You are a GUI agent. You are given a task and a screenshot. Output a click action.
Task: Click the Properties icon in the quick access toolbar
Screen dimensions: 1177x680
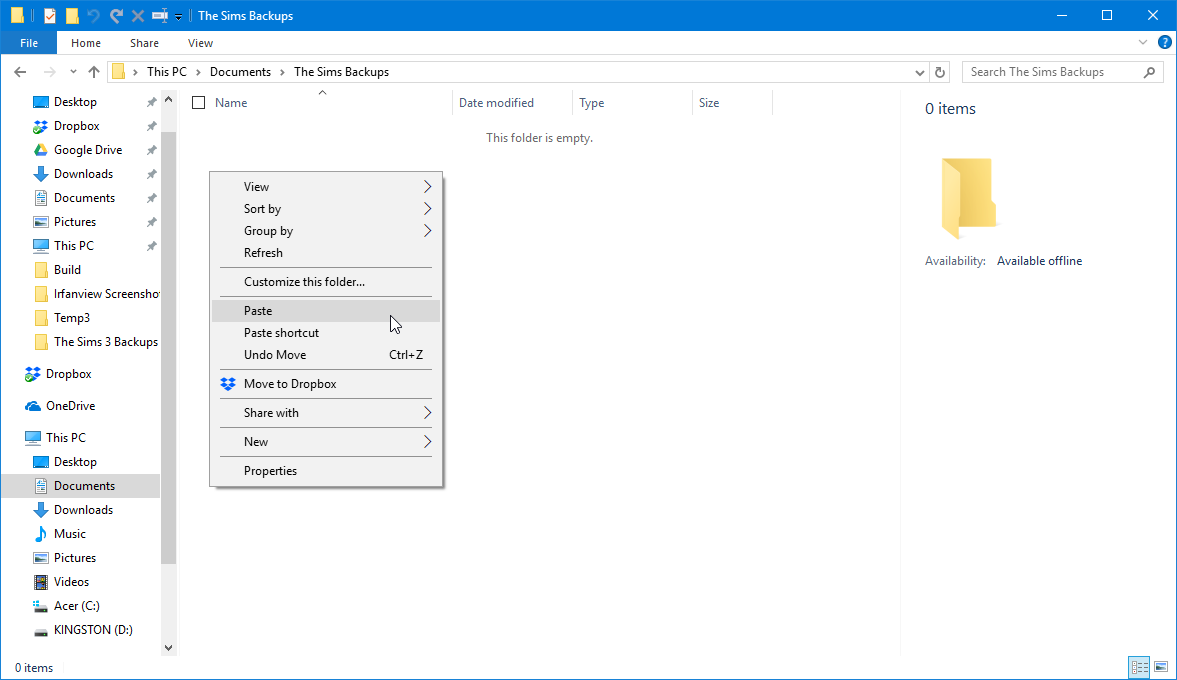(x=50, y=15)
